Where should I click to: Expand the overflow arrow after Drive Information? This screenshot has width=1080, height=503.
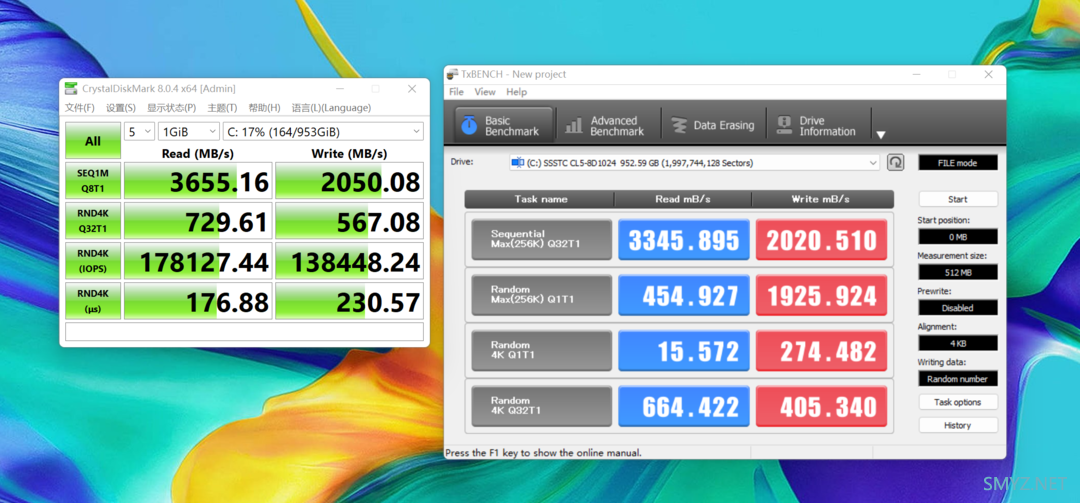pos(880,135)
